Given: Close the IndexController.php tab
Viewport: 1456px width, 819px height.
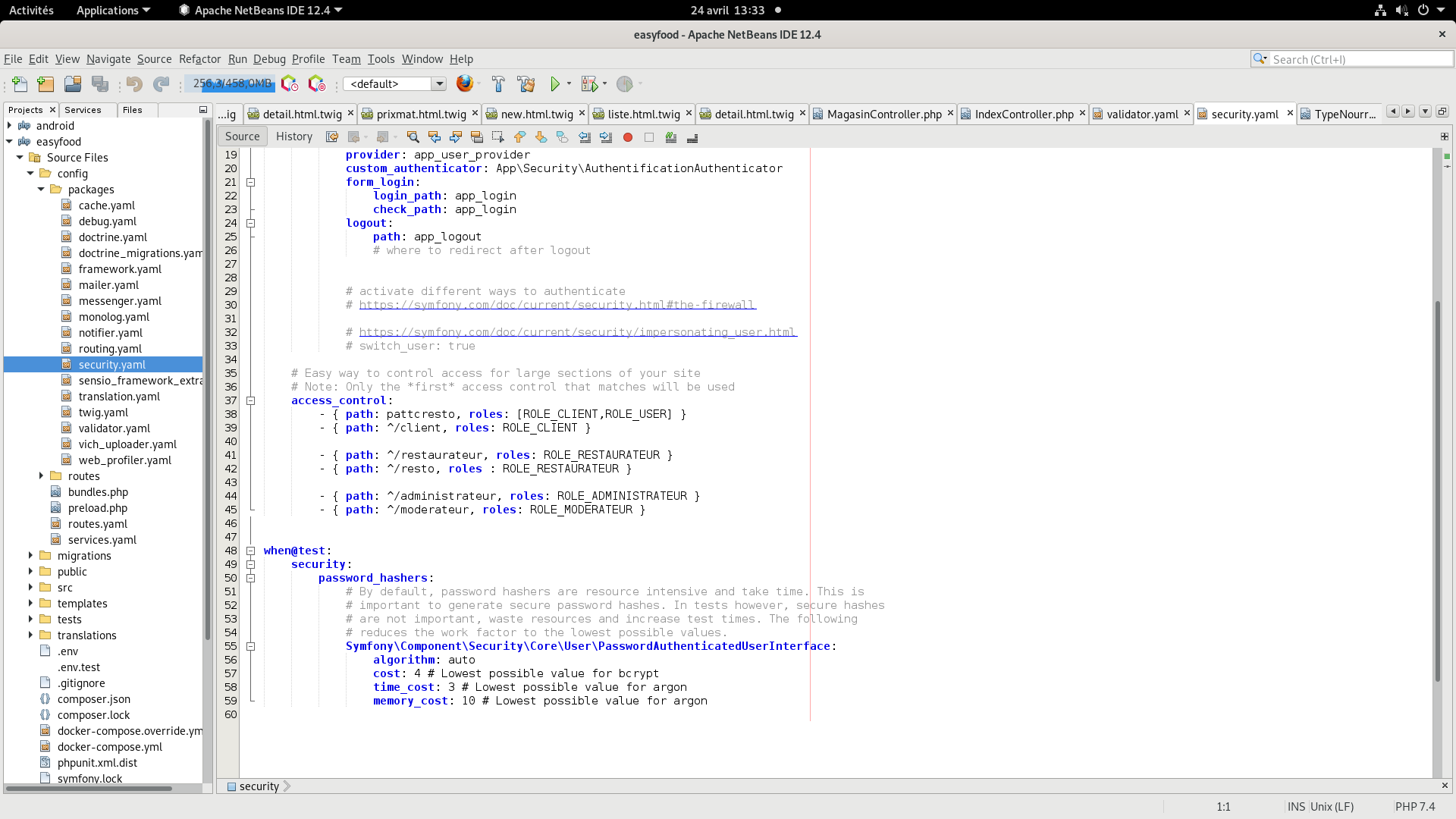Looking at the screenshot, I should 1082,113.
